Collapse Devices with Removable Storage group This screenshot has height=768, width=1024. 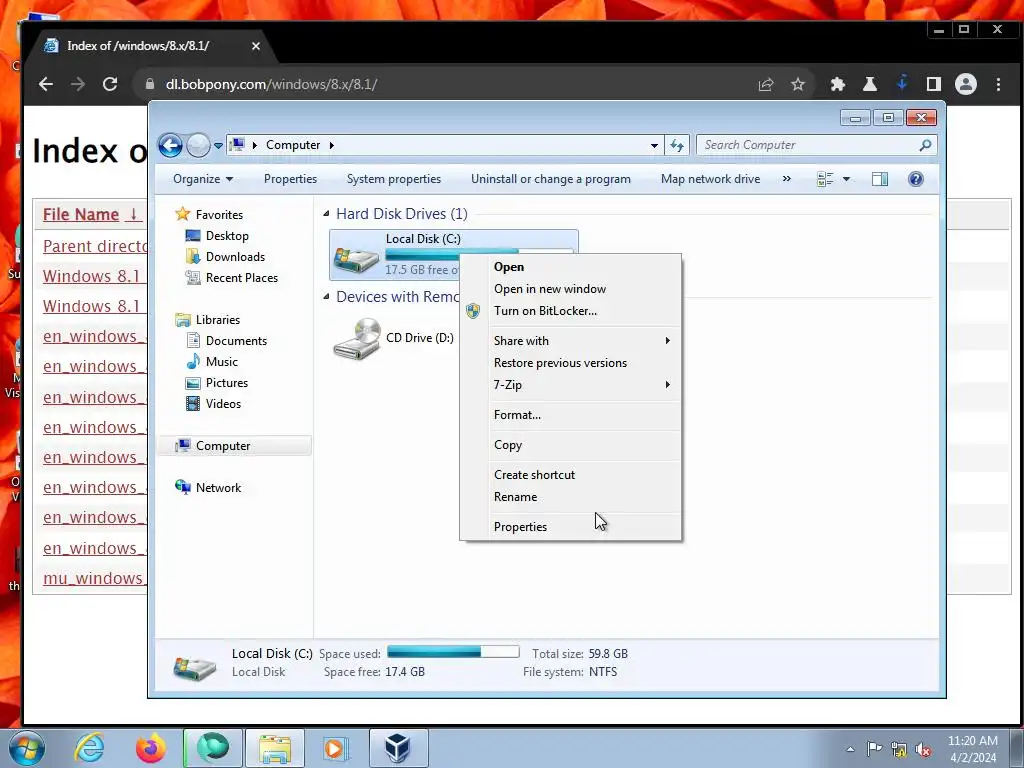pyautogui.click(x=326, y=296)
